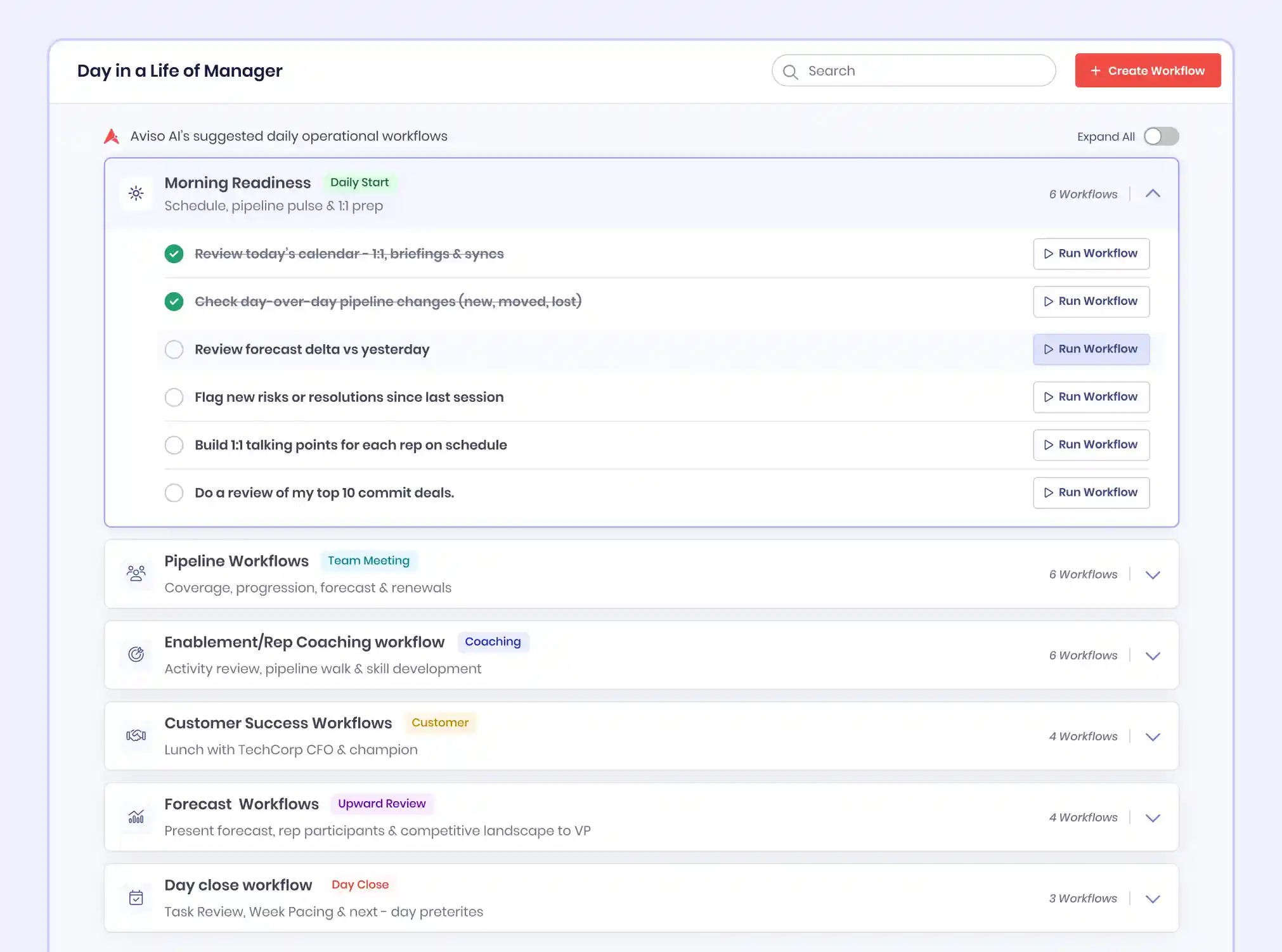
Task: Click the Customer Success handshake icon
Action: (x=136, y=736)
